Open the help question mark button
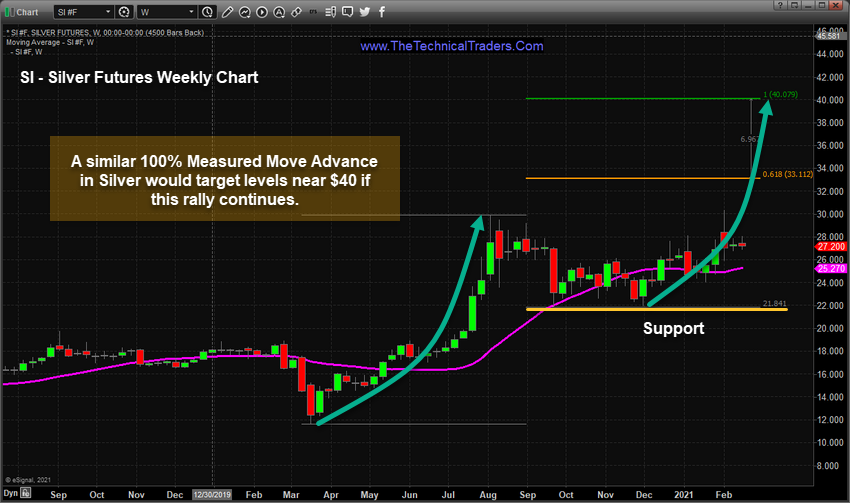The width and height of the screenshot is (850, 503). [780, 5]
